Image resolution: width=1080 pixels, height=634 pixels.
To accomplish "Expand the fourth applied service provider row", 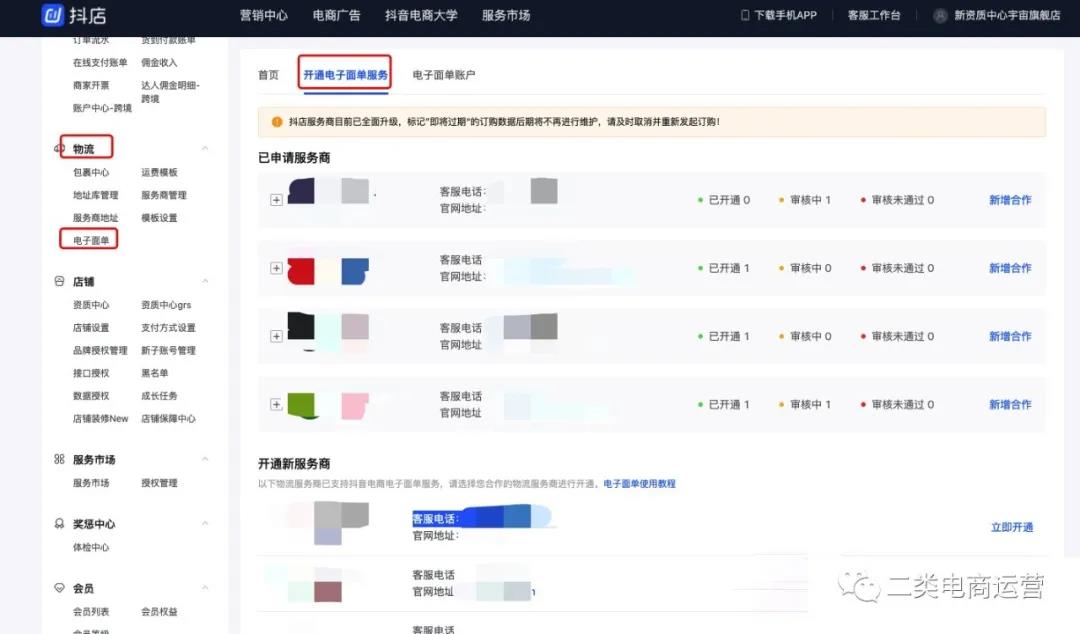I will [x=276, y=404].
